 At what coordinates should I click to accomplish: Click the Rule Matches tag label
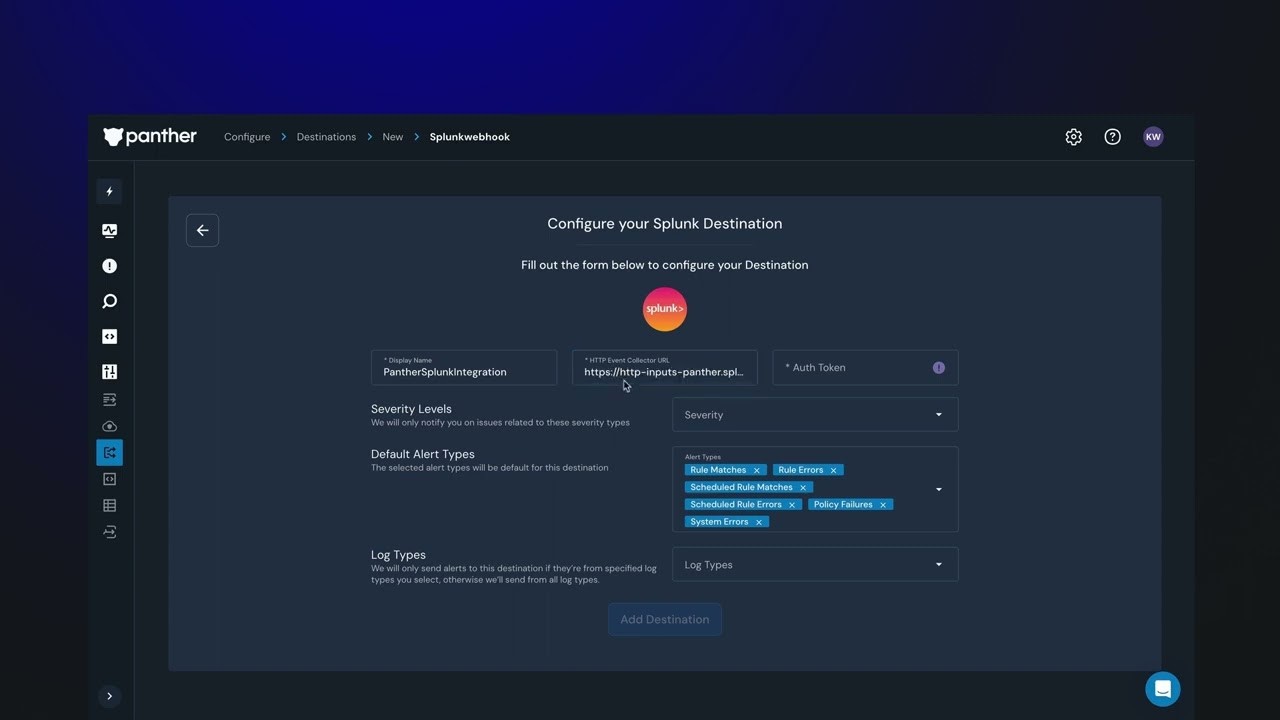[x=718, y=470]
